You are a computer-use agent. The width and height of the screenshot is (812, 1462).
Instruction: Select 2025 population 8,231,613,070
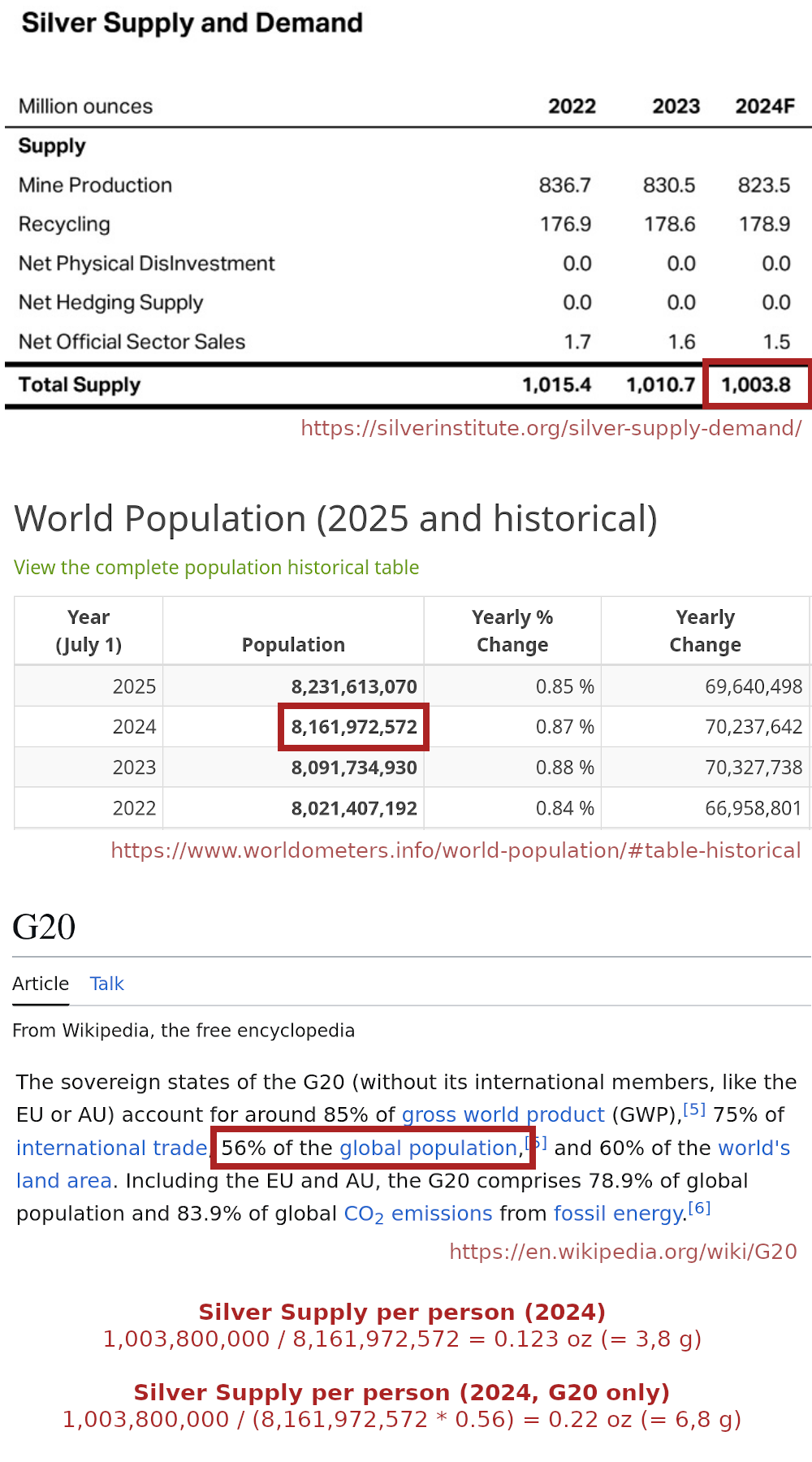coord(354,686)
